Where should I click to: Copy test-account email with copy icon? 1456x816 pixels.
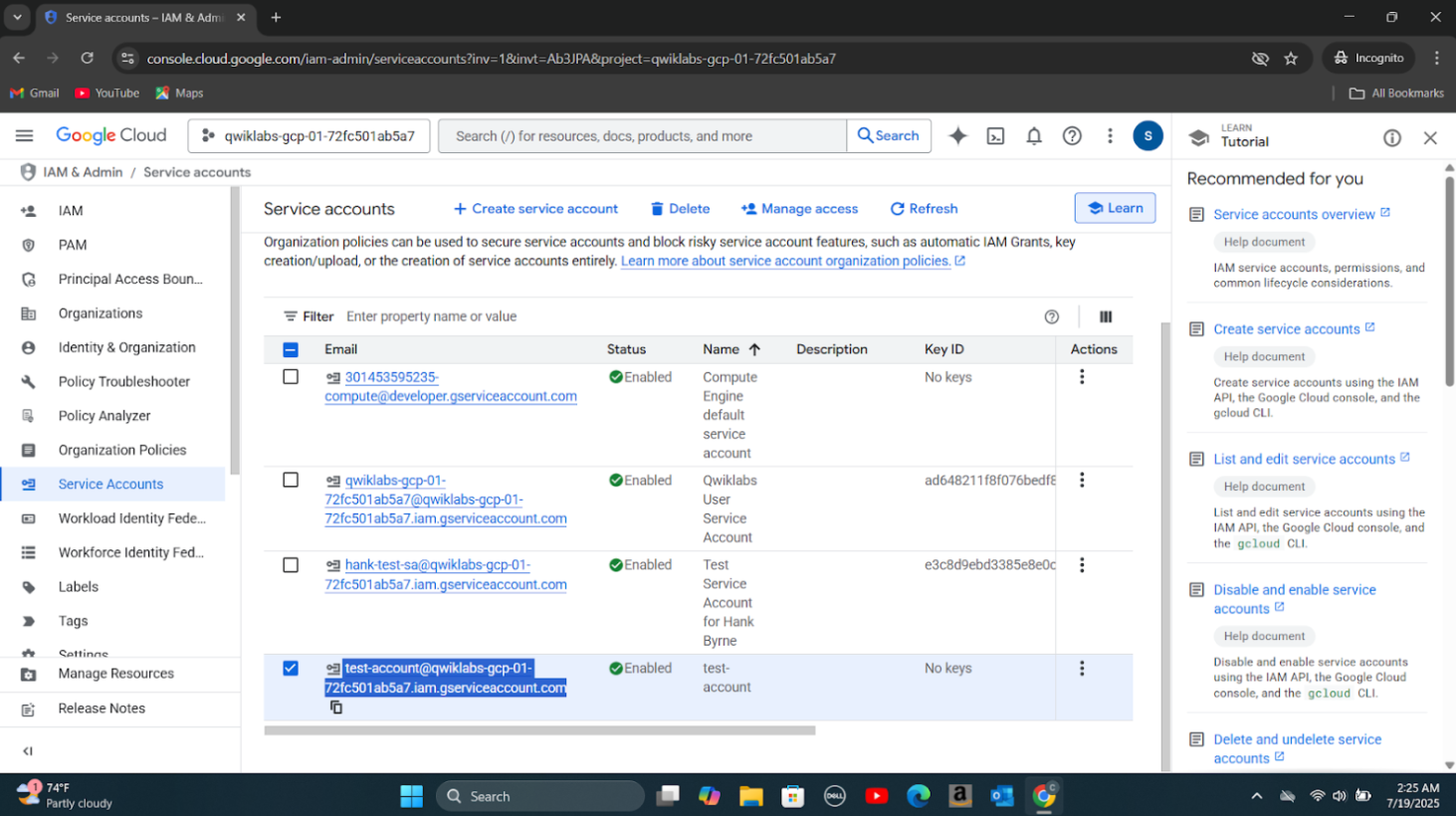pyautogui.click(x=336, y=708)
